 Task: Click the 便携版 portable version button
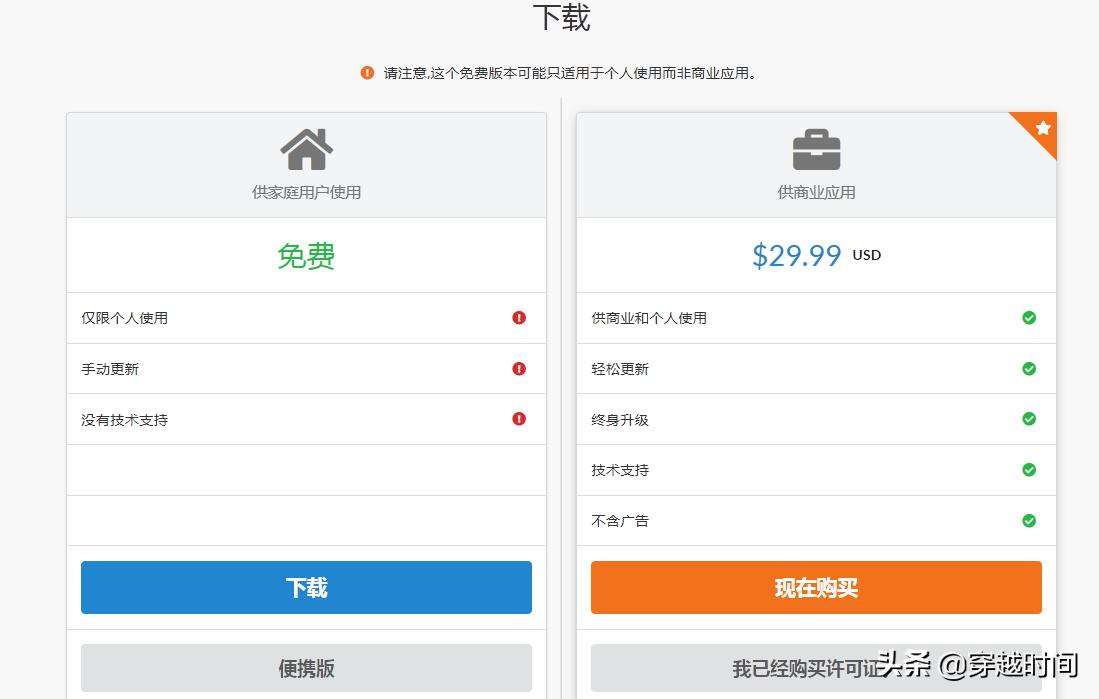point(306,668)
